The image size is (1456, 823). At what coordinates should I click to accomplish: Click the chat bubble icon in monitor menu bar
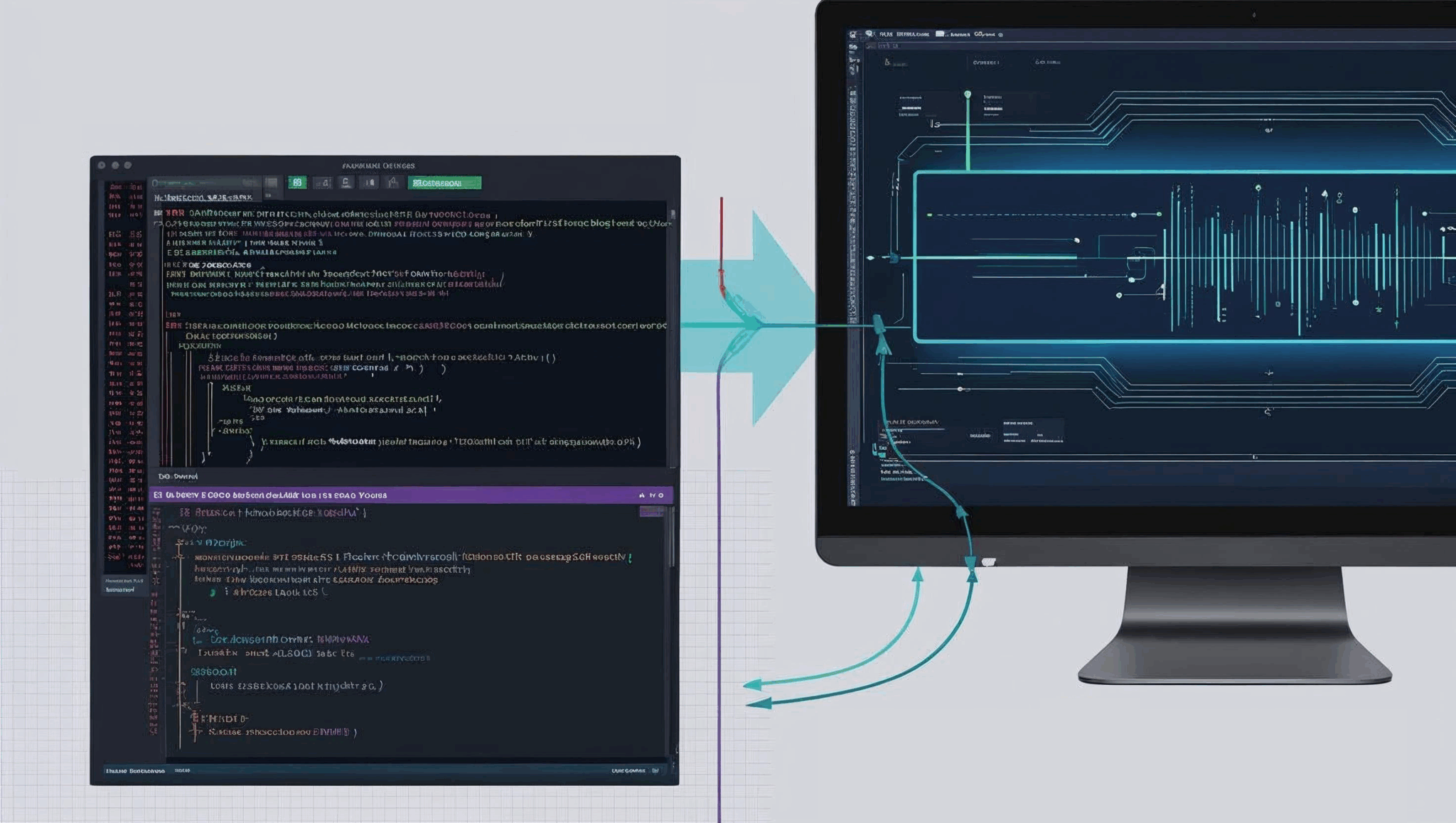point(869,33)
